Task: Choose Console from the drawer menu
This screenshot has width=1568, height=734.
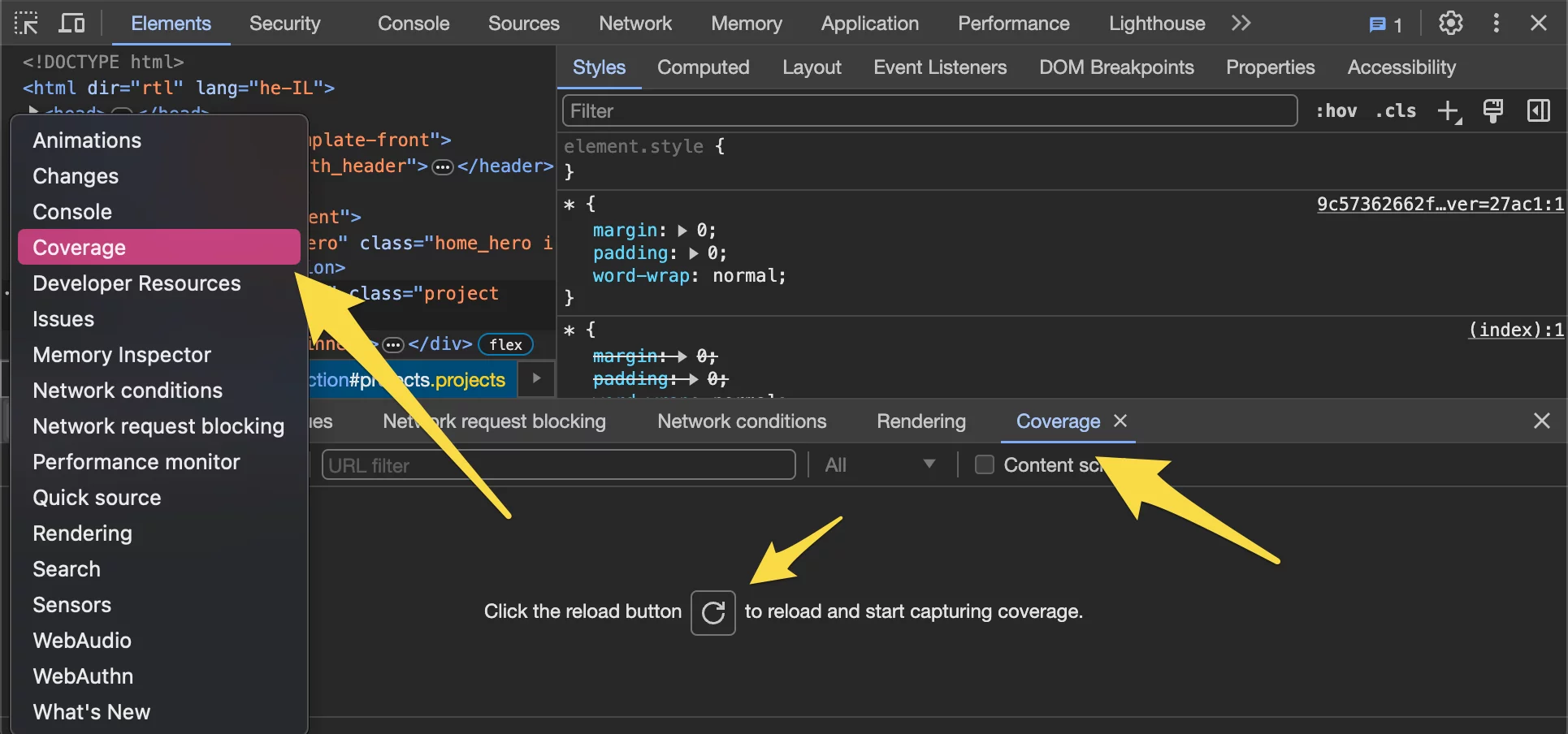Action: (159, 212)
